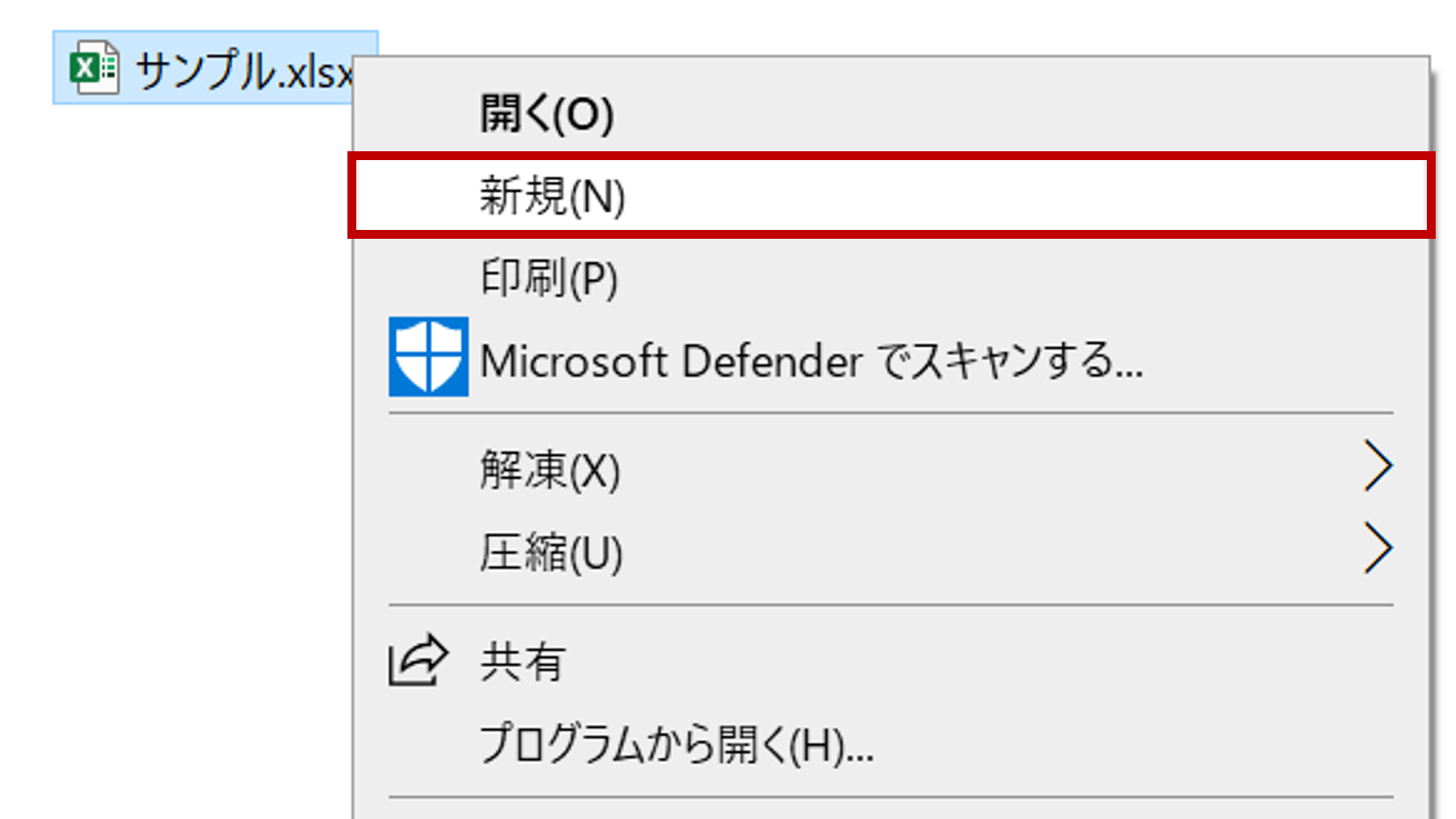Viewport: 1456px width, 819px height.
Task: Choose 開く(O) from the context menu
Action: [x=546, y=113]
